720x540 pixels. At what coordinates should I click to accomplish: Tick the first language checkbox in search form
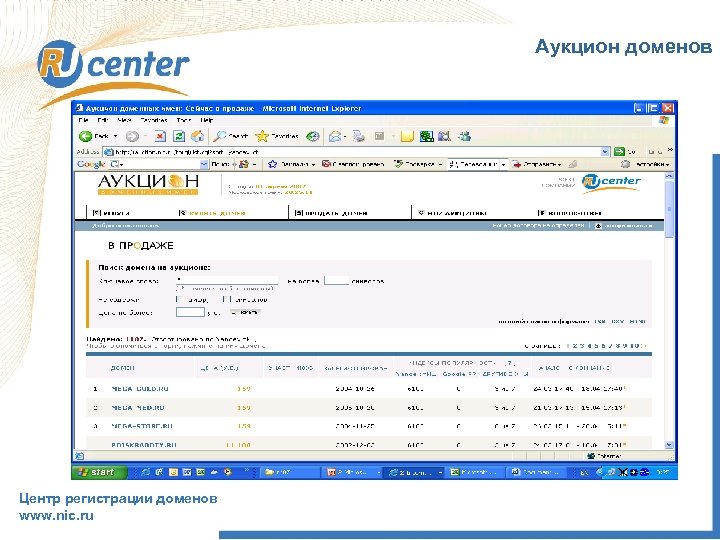[x=179, y=299]
